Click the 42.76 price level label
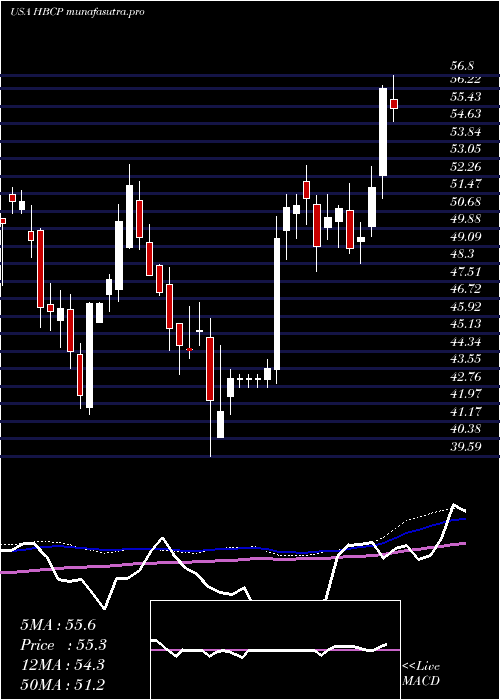 tap(465, 377)
